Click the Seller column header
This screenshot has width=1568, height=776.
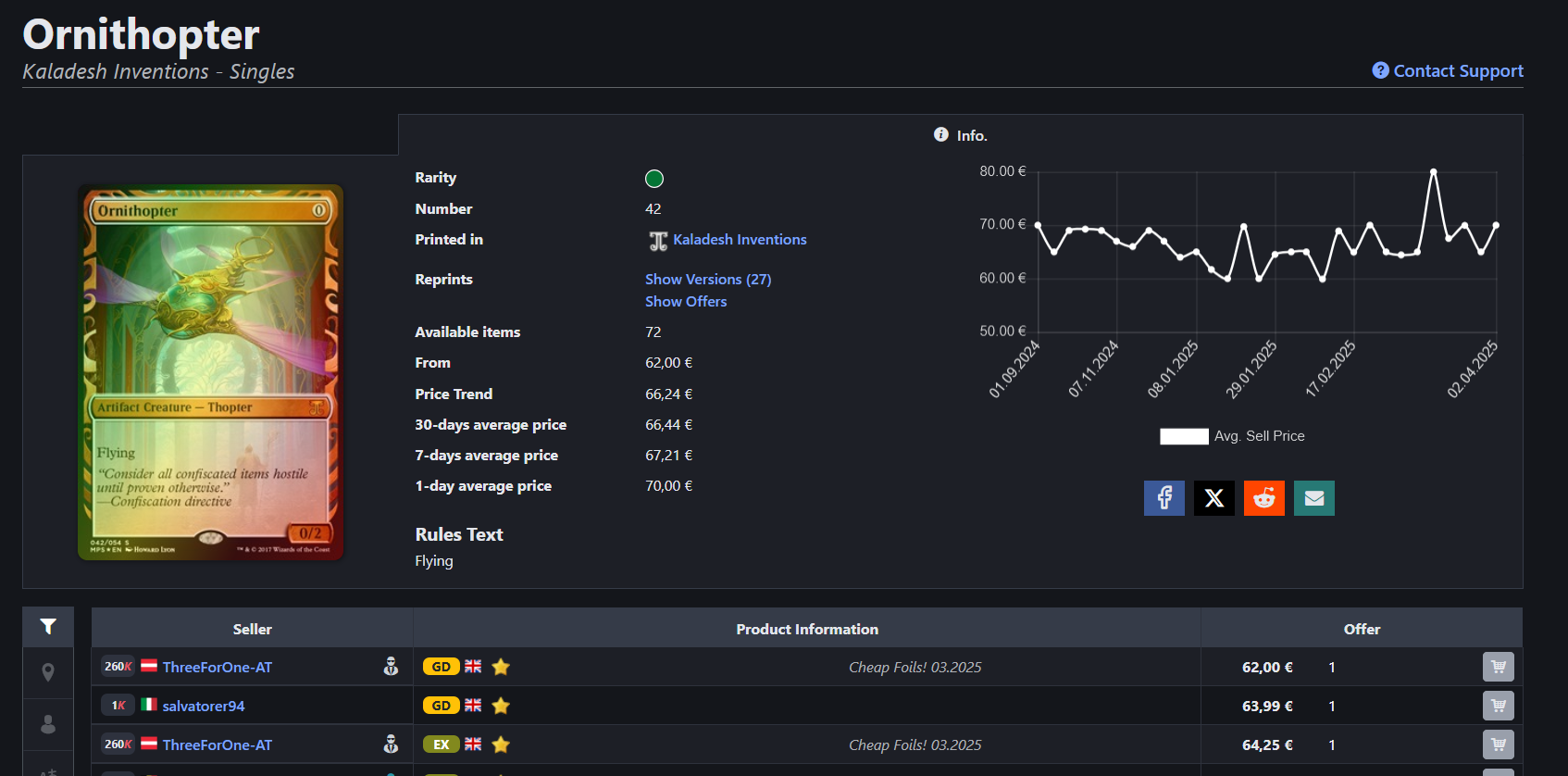[x=252, y=629]
